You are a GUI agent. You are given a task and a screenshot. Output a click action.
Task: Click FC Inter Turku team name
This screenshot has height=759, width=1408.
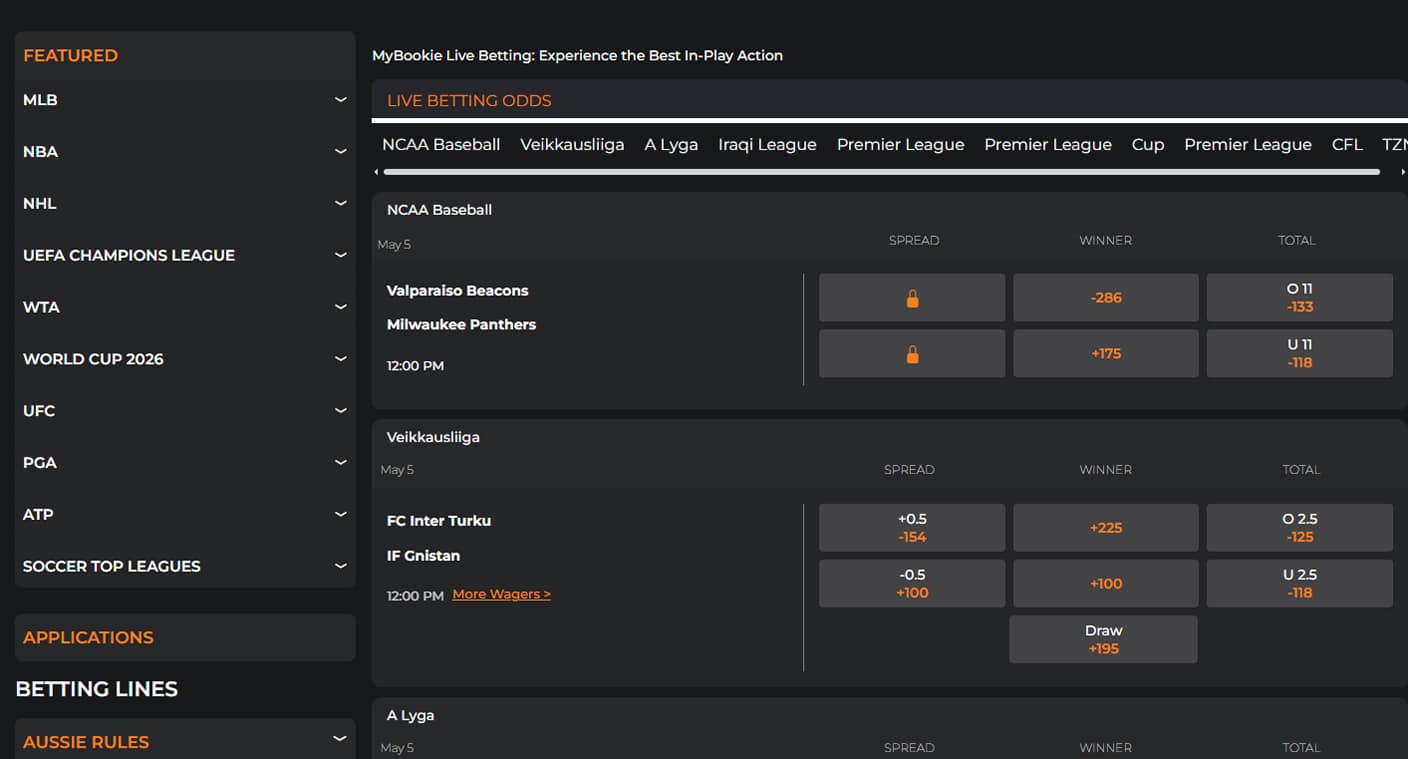[x=439, y=521]
